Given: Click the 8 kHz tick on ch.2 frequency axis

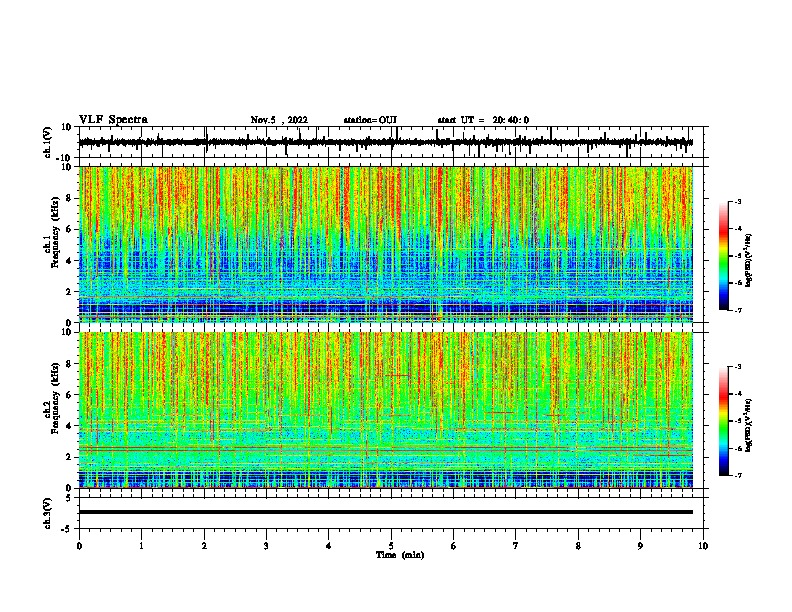Looking at the screenshot, I should click(x=69, y=364).
